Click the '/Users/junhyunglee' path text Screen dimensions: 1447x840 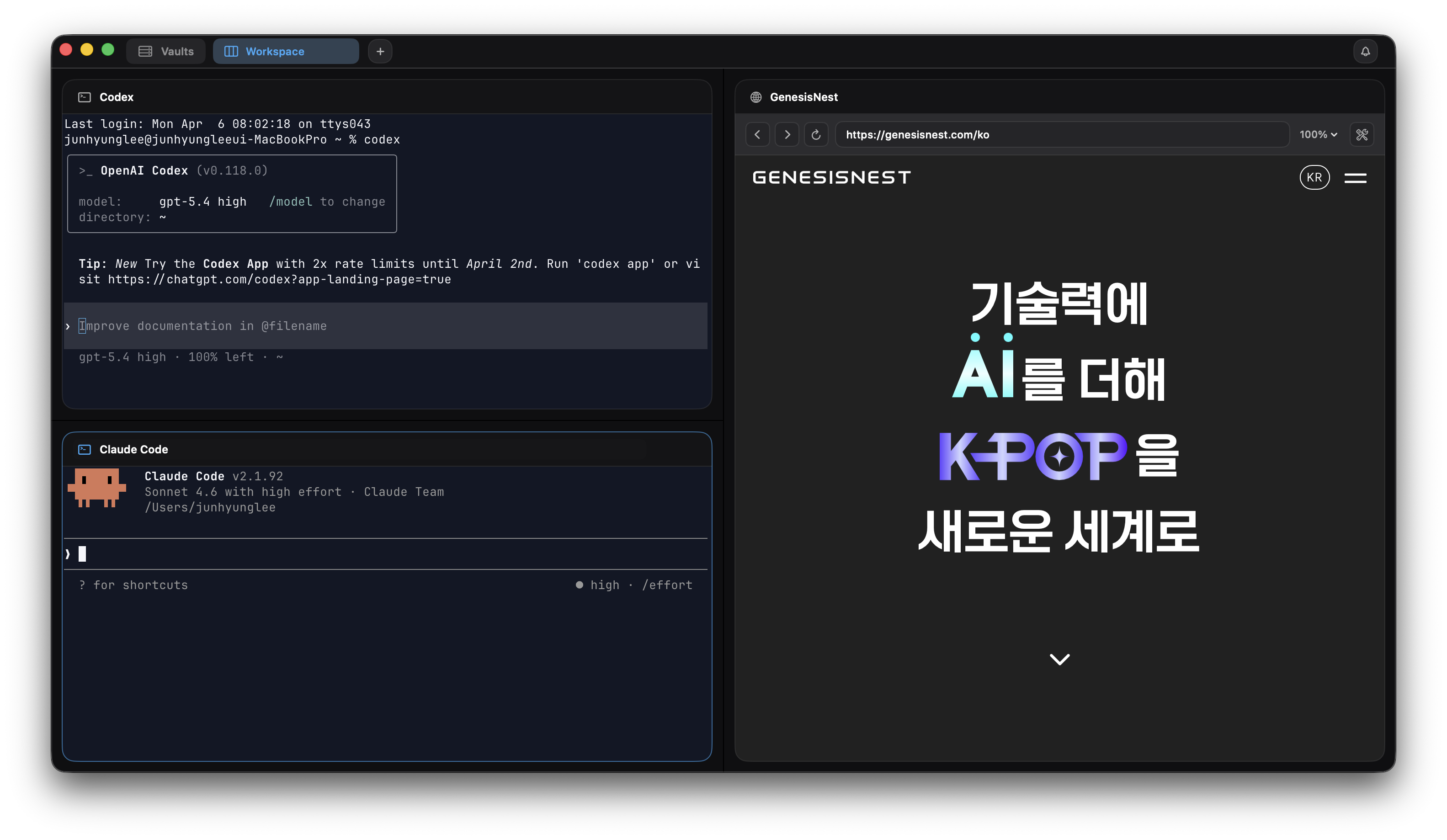pyautogui.click(x=210, y=508)
